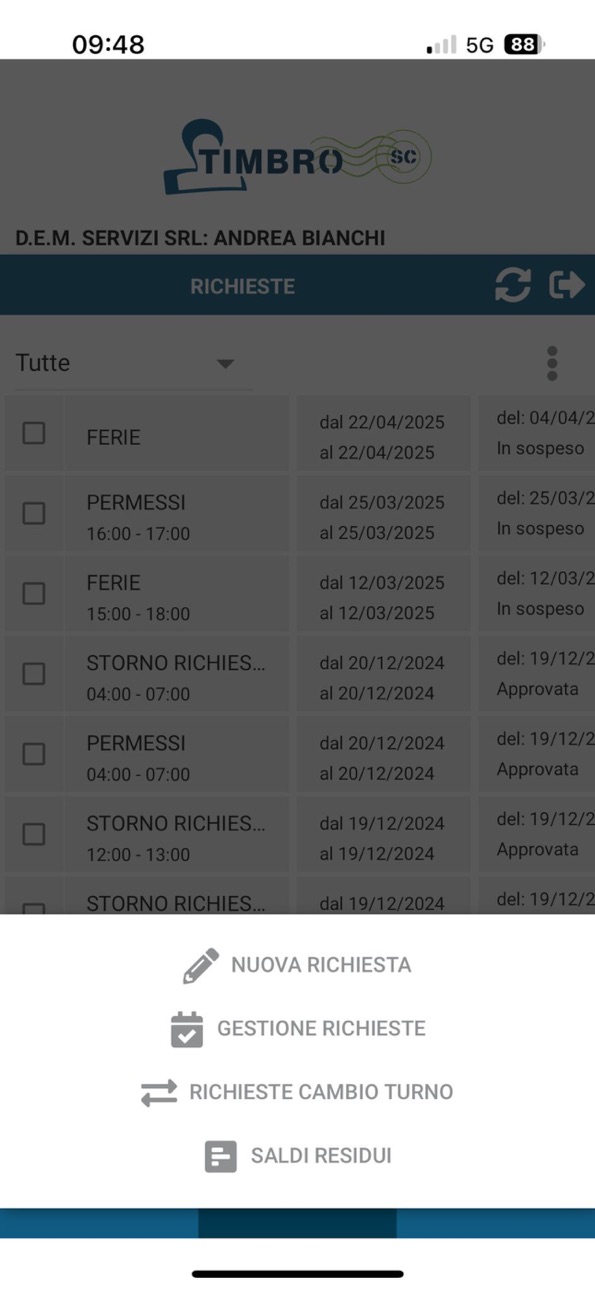This screenshot has height=1290, width=595.
Task: Open the Tutte filter selection field
Action: point(133,364)
